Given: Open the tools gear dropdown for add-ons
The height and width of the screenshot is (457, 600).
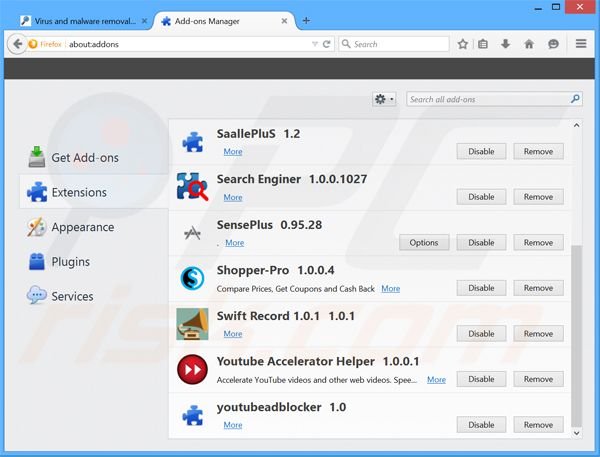Looking at the screenshot, I should pos(384,100).
